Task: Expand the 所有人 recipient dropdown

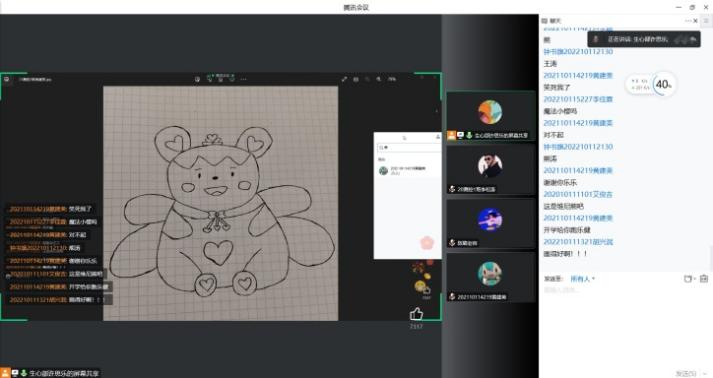Action: click(582, 279)
